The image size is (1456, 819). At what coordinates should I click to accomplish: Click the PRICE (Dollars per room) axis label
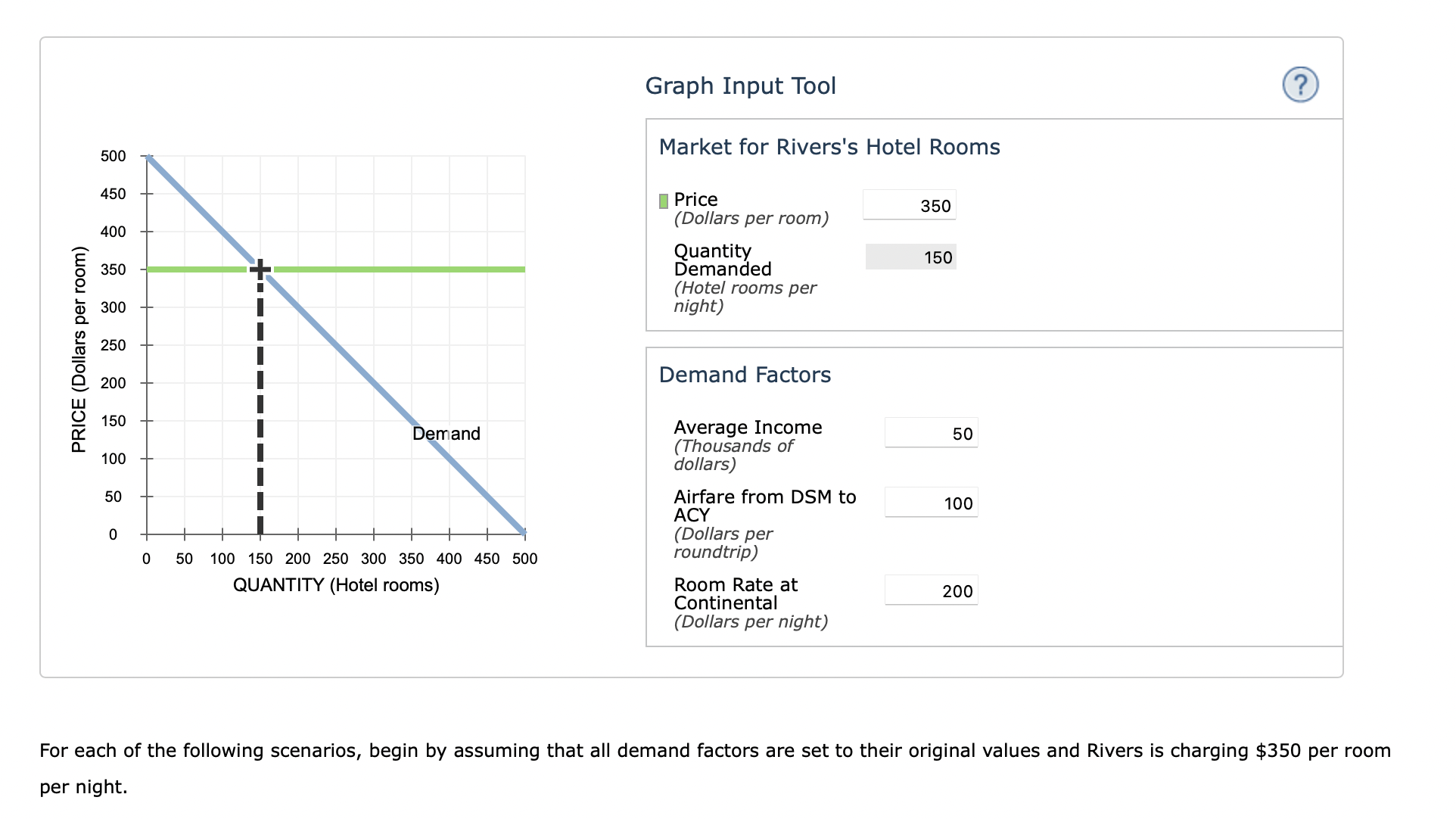click(x=79, y=350)
